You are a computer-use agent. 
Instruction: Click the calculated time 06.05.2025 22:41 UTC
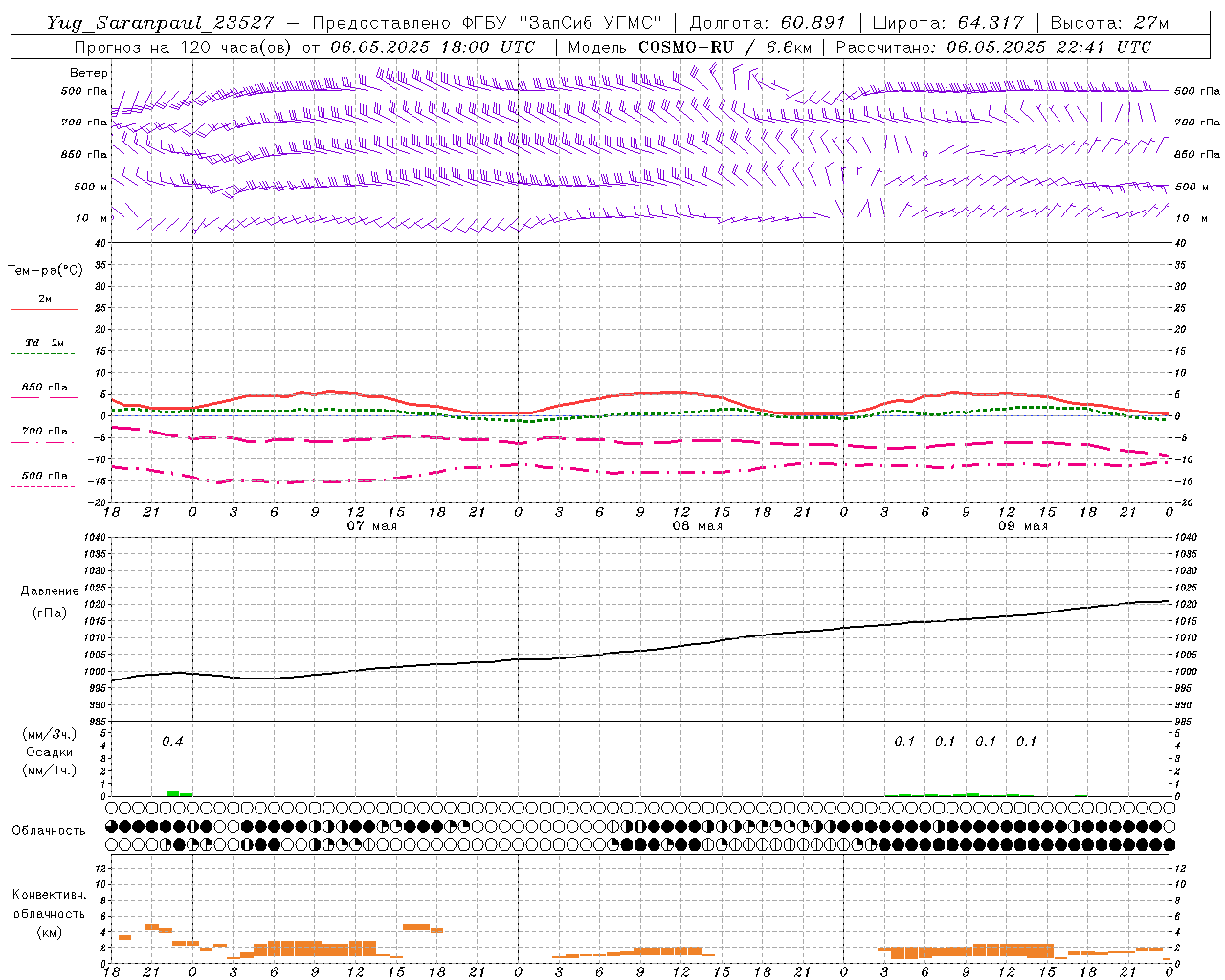[x=1049, y=47]
